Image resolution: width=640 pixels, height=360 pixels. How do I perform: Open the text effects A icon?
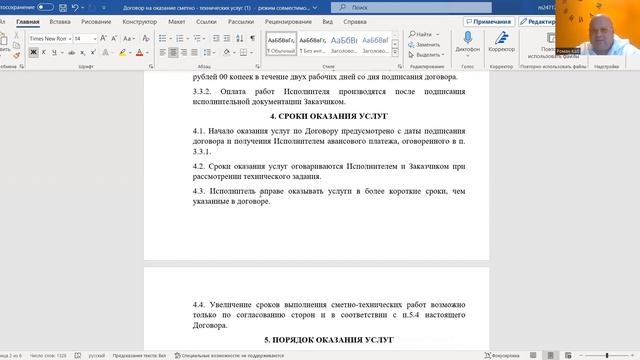[x=106, y=52]
